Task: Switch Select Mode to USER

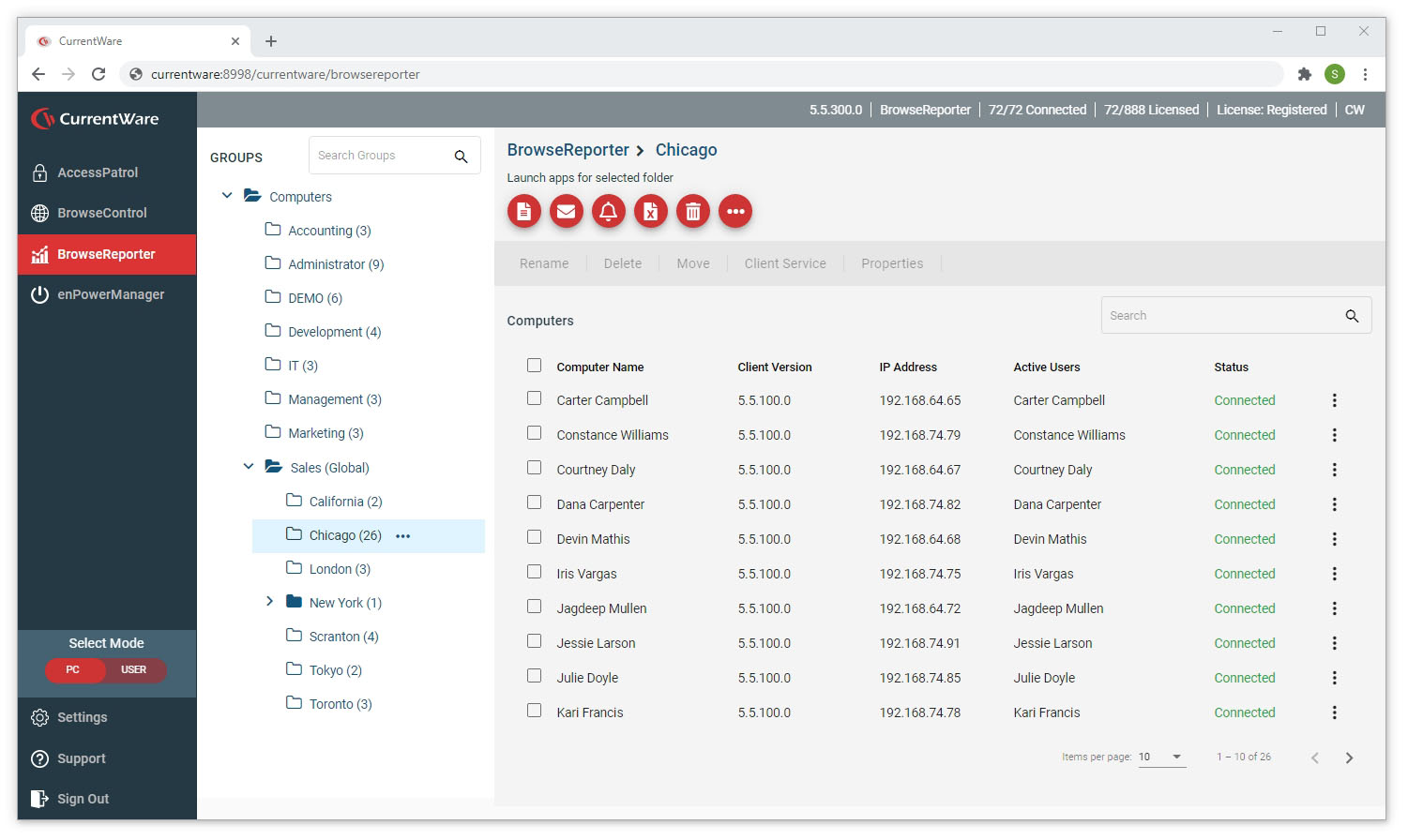Action: (x=134, y=669)
